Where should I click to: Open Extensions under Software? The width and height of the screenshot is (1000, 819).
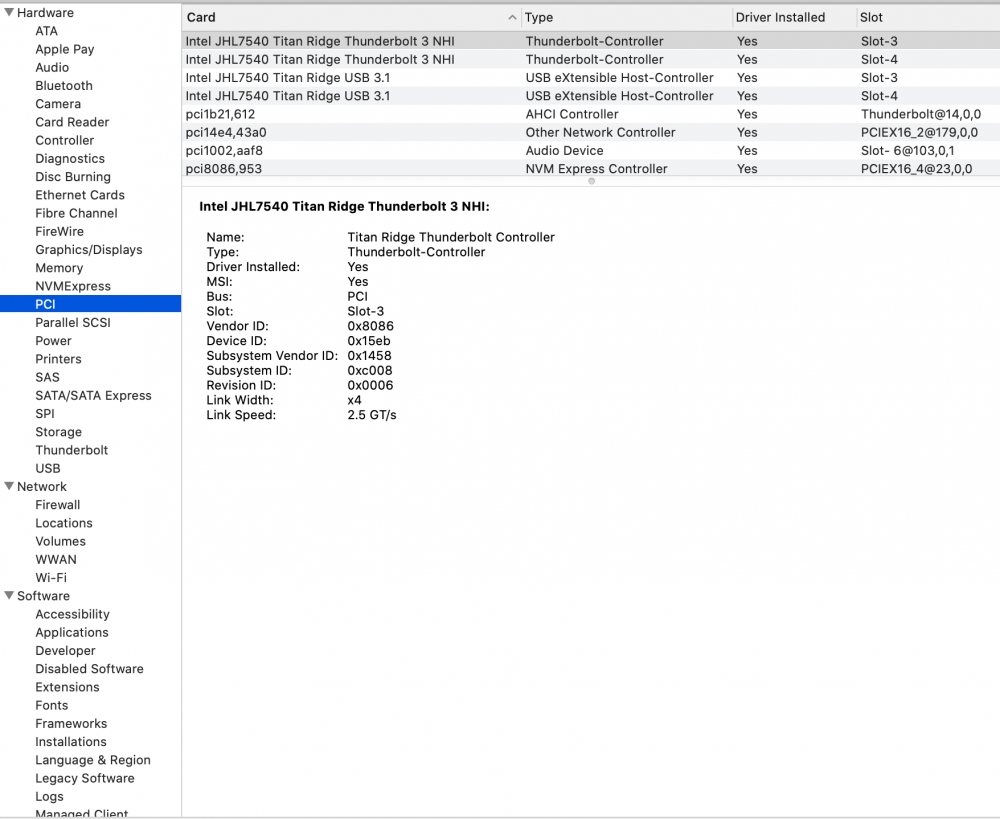67,686
